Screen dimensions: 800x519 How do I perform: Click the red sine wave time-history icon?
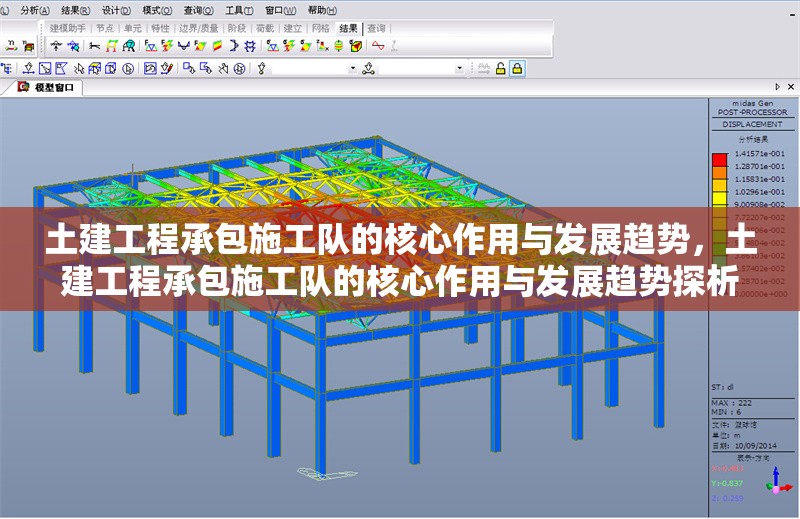(378, 46)
